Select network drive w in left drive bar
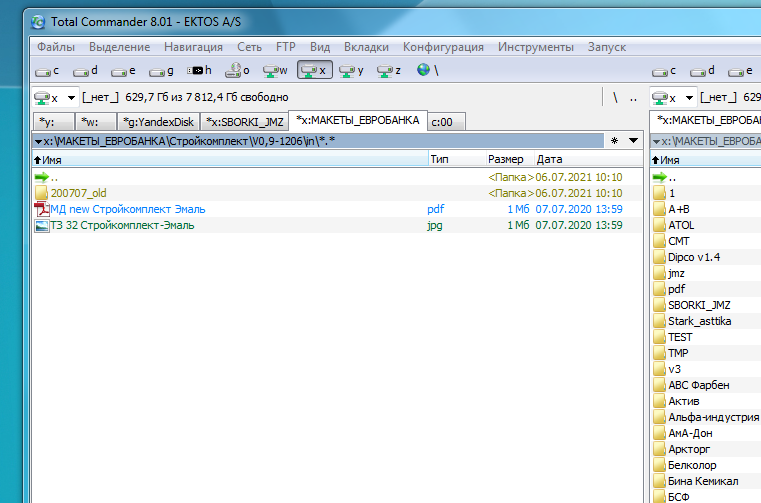The image size is (761, 503). point(275,71)
